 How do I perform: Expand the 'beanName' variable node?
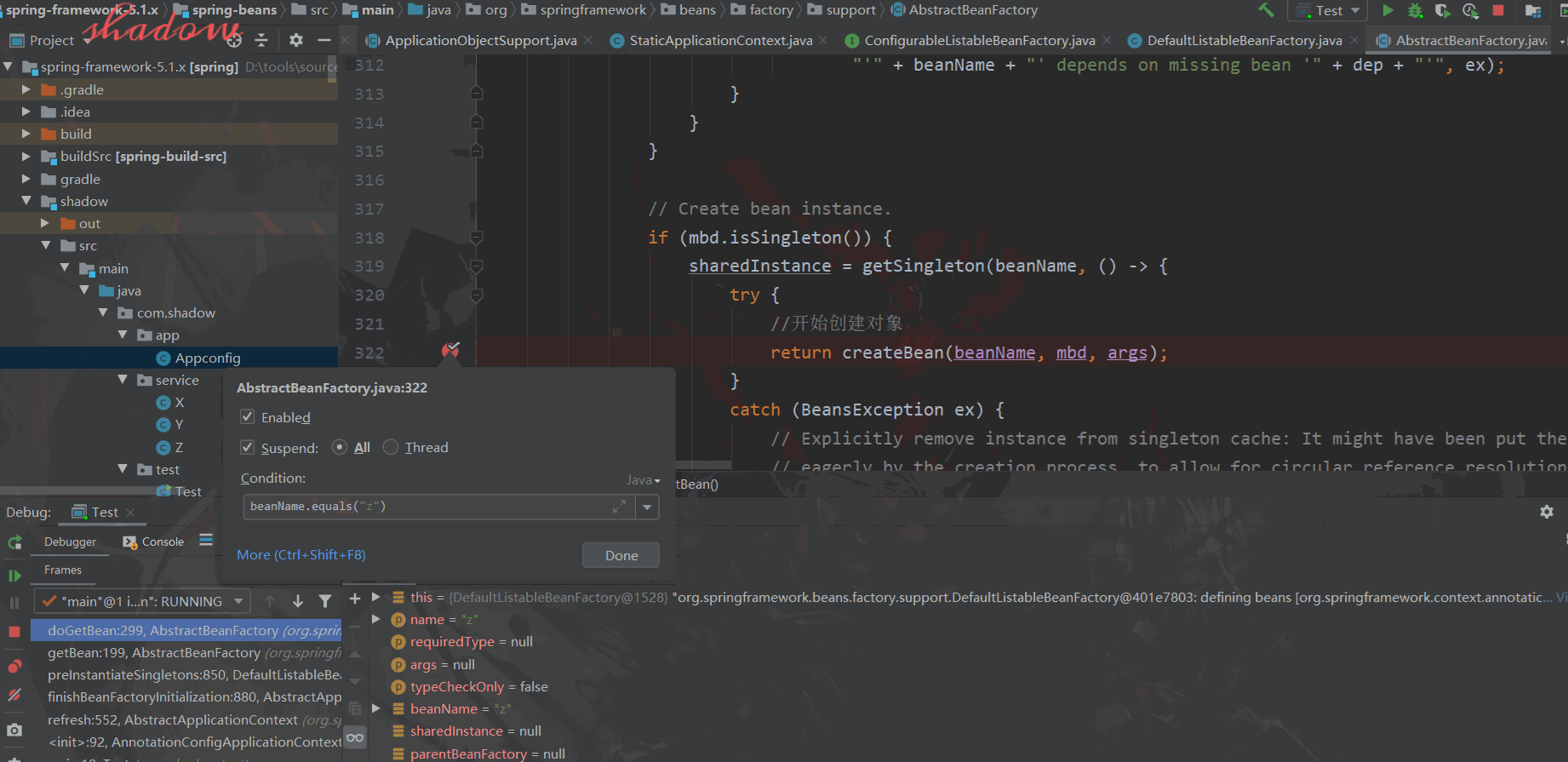coord(375,708)
